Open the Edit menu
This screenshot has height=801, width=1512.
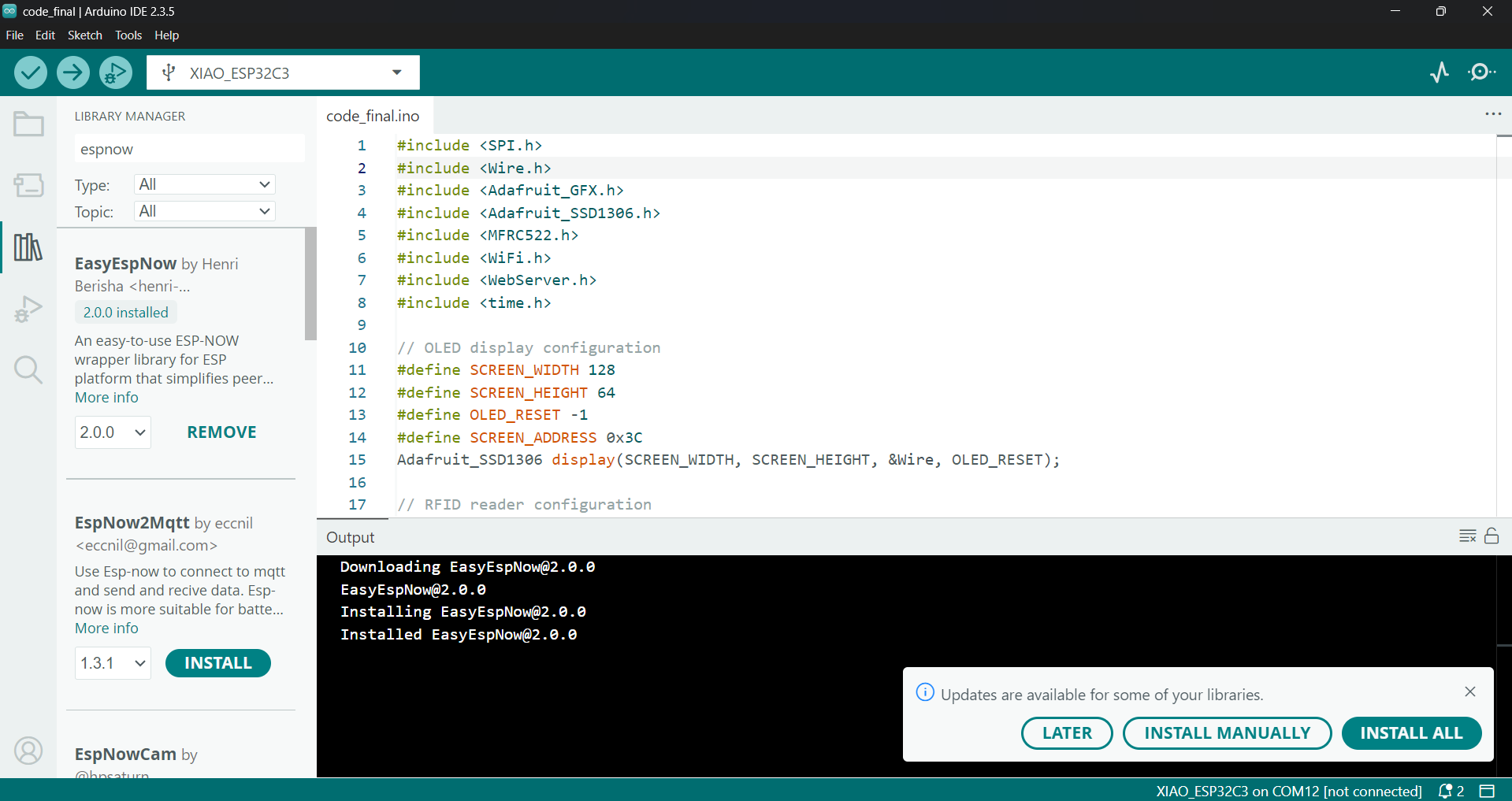tap(45, 35)
